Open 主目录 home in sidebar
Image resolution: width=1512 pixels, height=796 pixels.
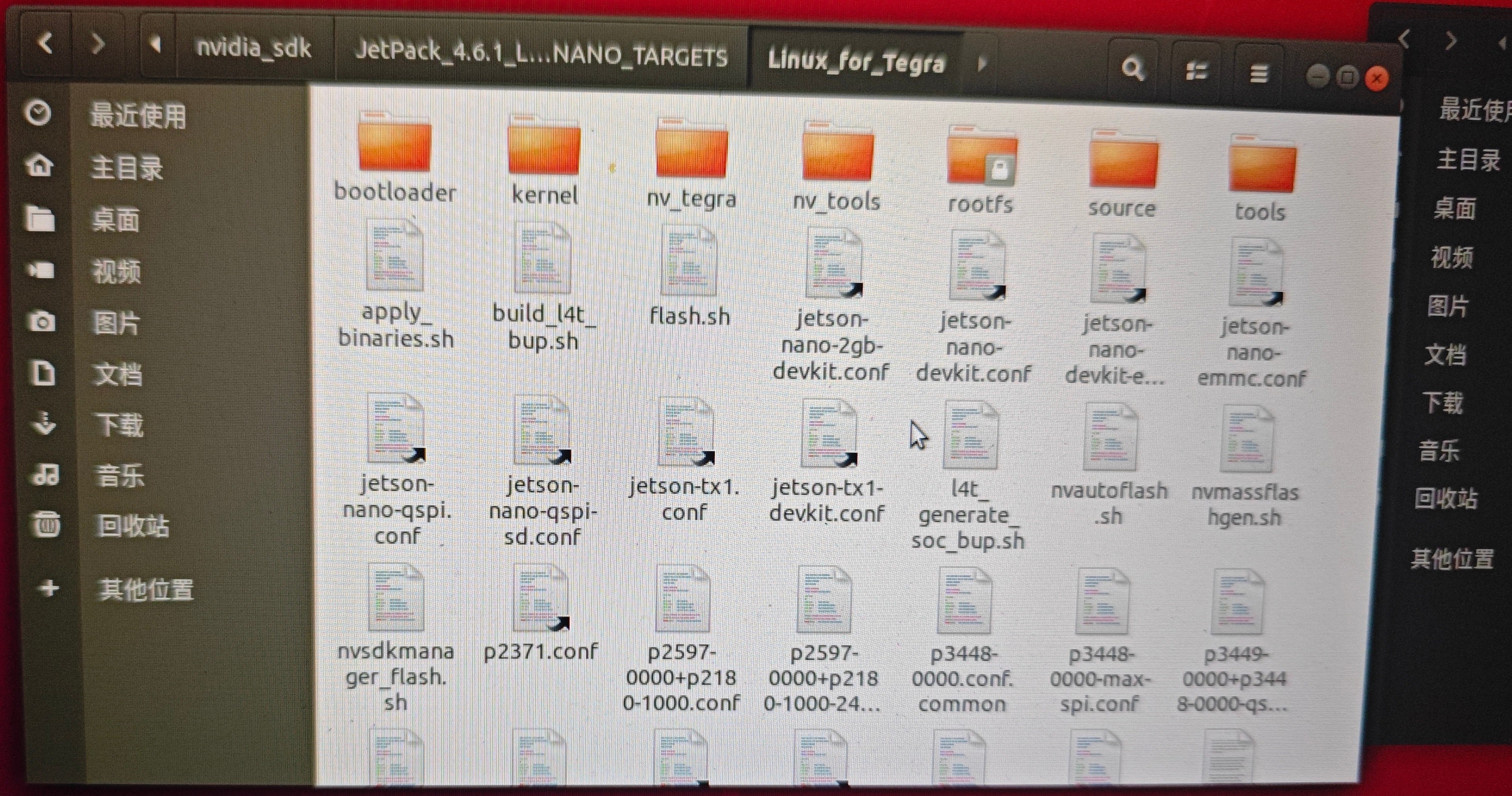tap(126, 168)
